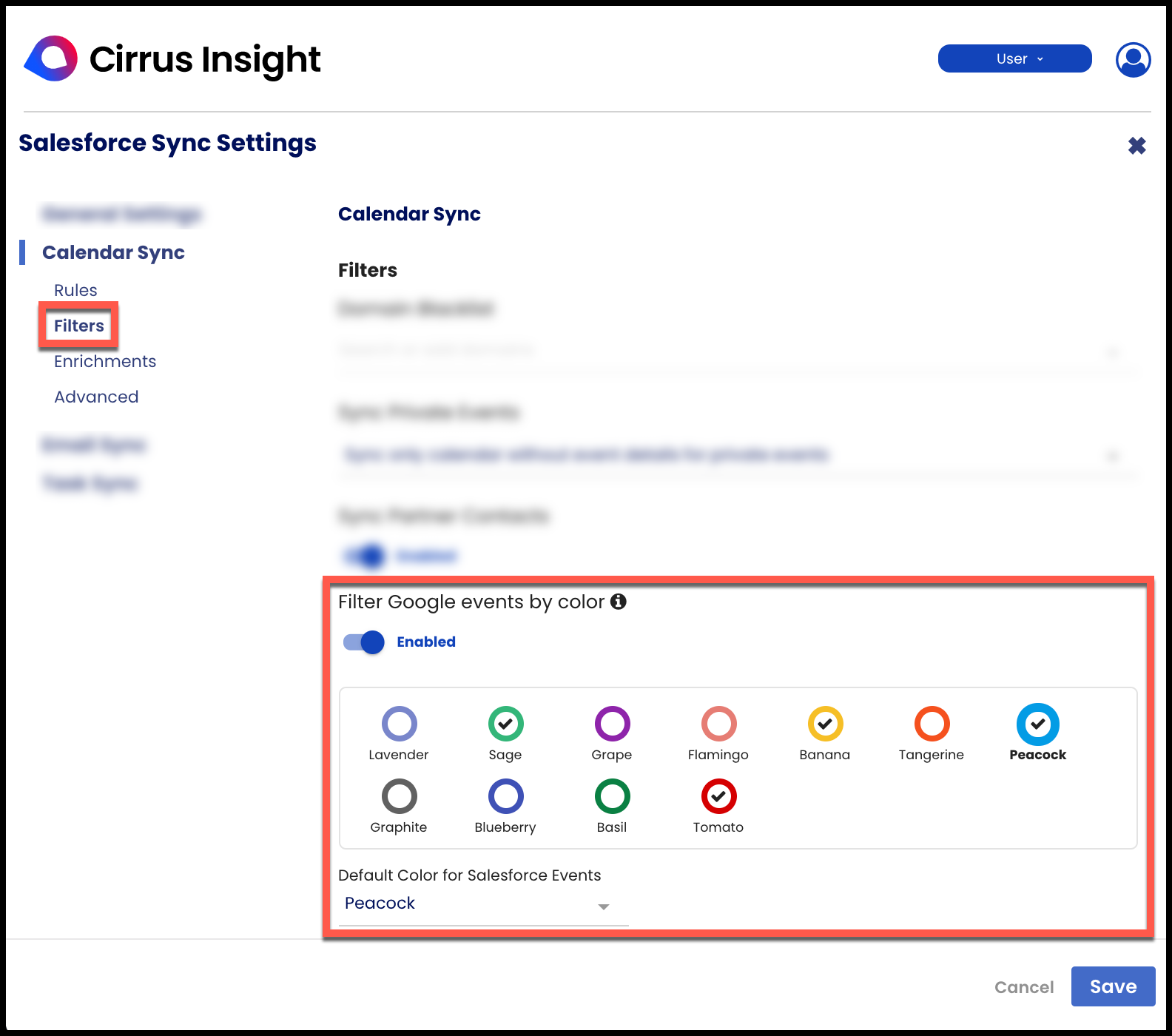
Task: Uncheck the Sage color circle
Action: point(506,724)
